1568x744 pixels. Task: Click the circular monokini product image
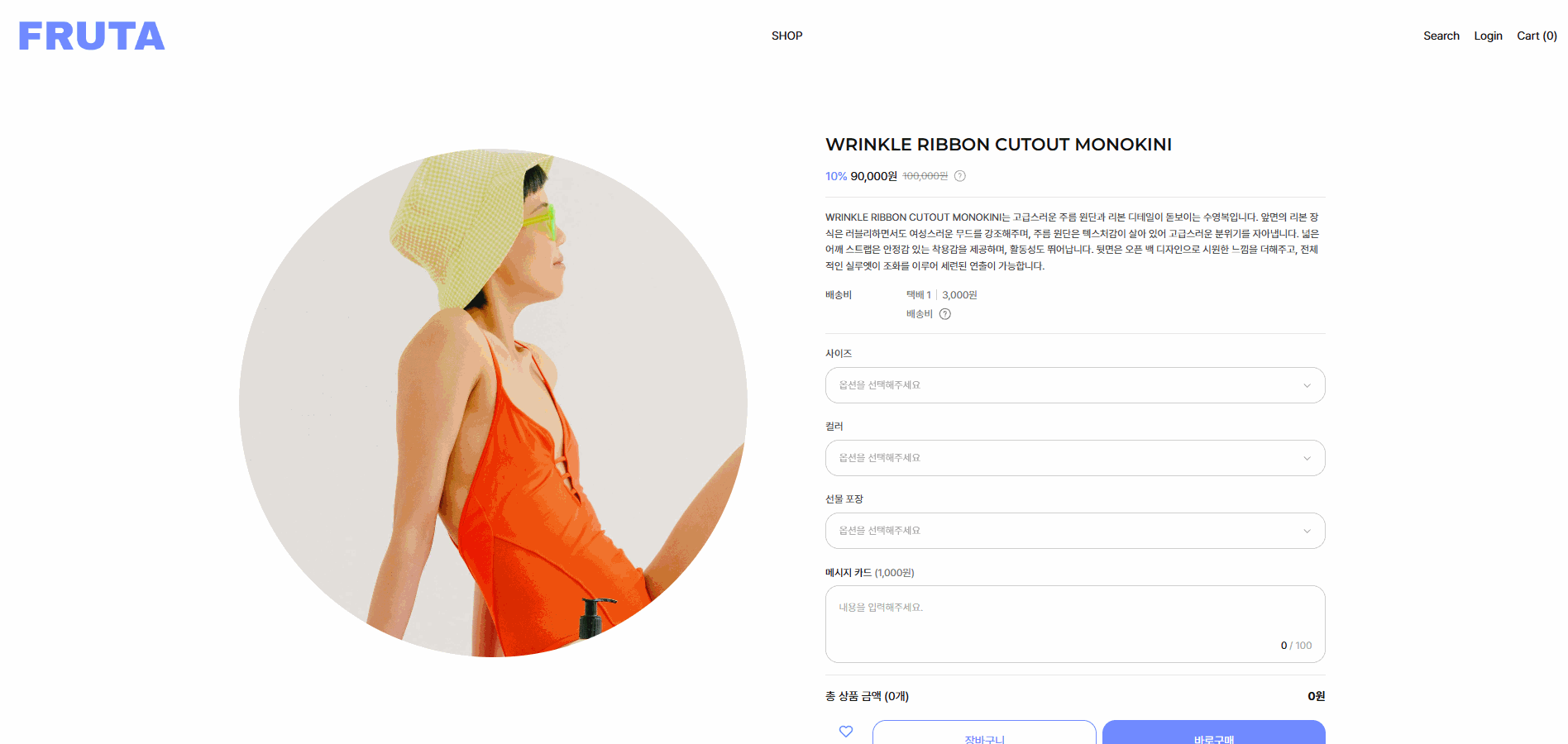(493, 403)
